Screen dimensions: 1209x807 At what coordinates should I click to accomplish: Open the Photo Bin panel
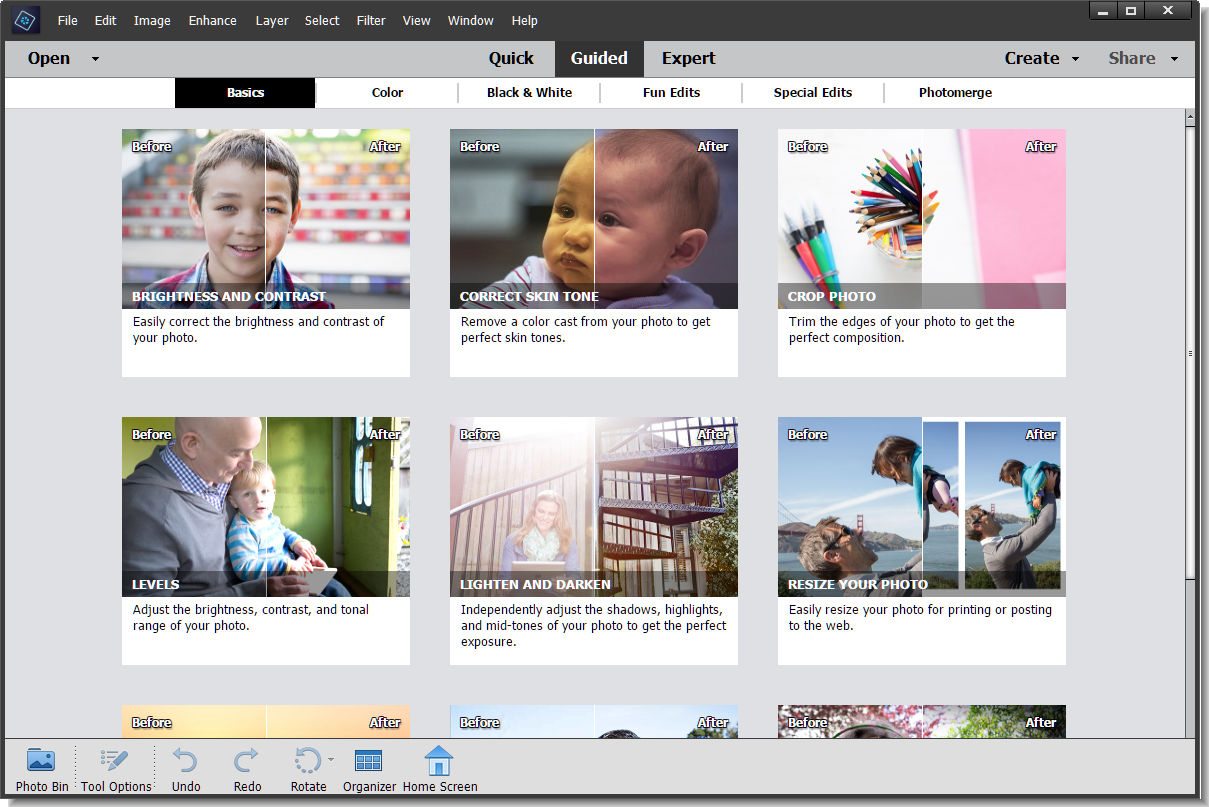(41, 769)
